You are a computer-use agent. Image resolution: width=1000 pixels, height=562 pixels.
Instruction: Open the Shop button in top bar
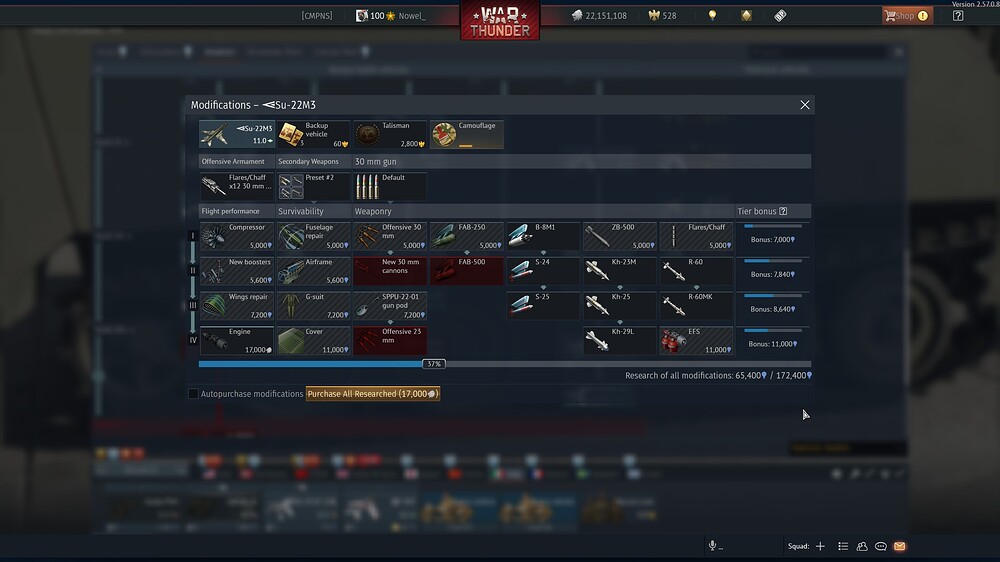907,15
